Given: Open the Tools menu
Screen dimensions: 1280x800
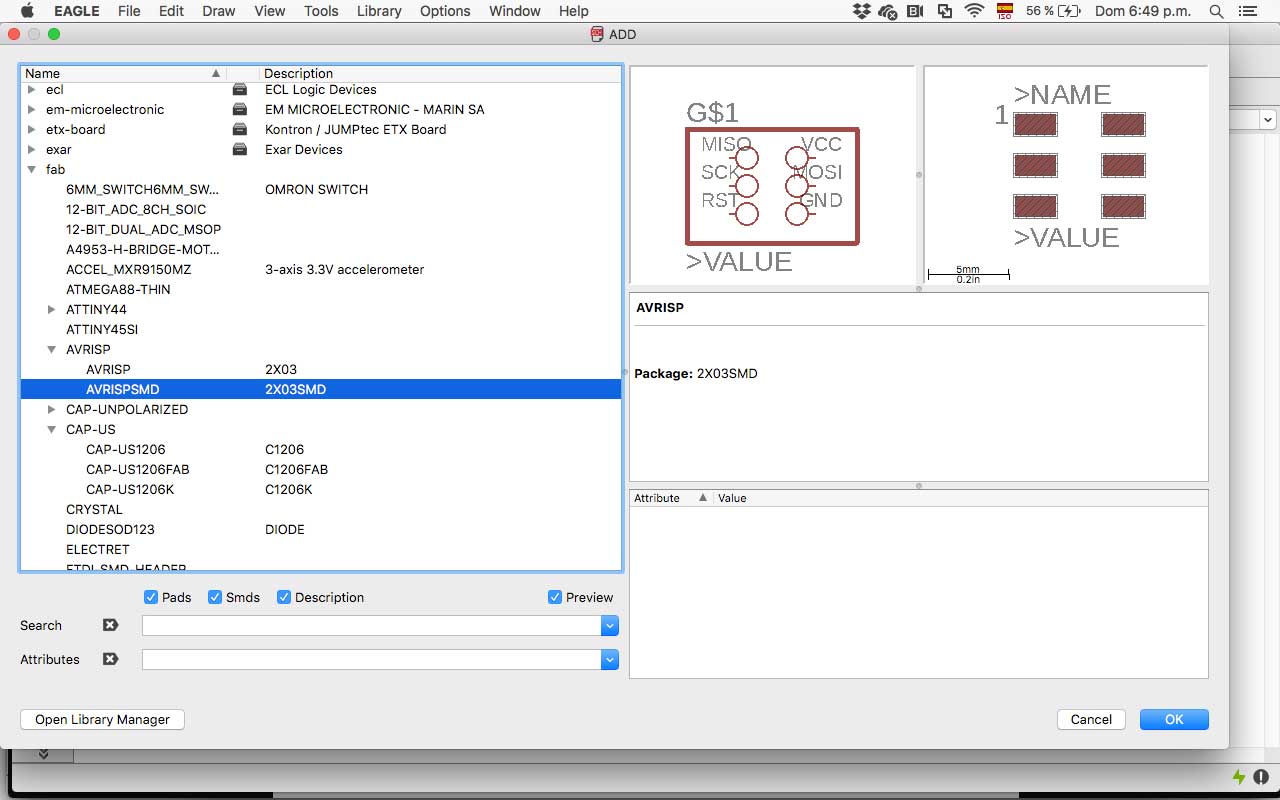Looking at the screenshot, I should (x=321, y=11).
